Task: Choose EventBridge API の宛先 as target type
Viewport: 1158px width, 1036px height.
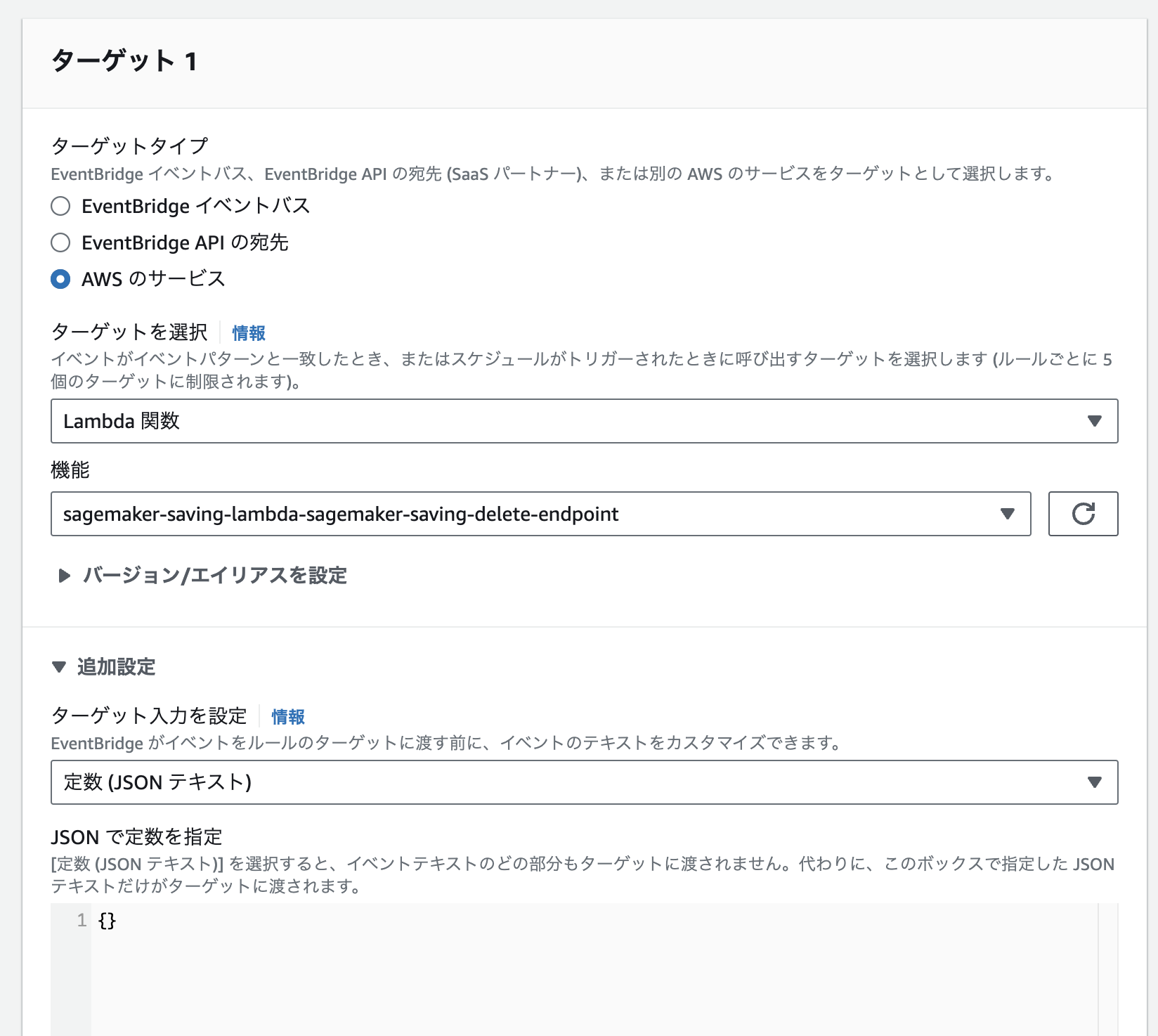Action: (60, 242)
